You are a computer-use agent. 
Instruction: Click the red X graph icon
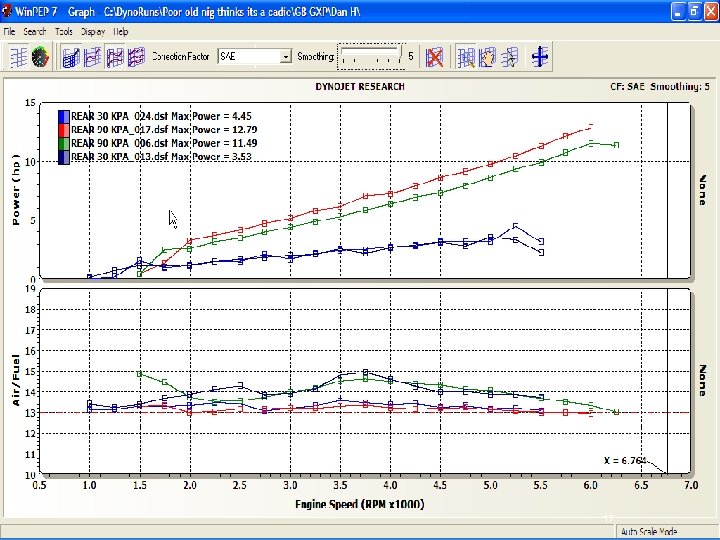click(434, 57)
